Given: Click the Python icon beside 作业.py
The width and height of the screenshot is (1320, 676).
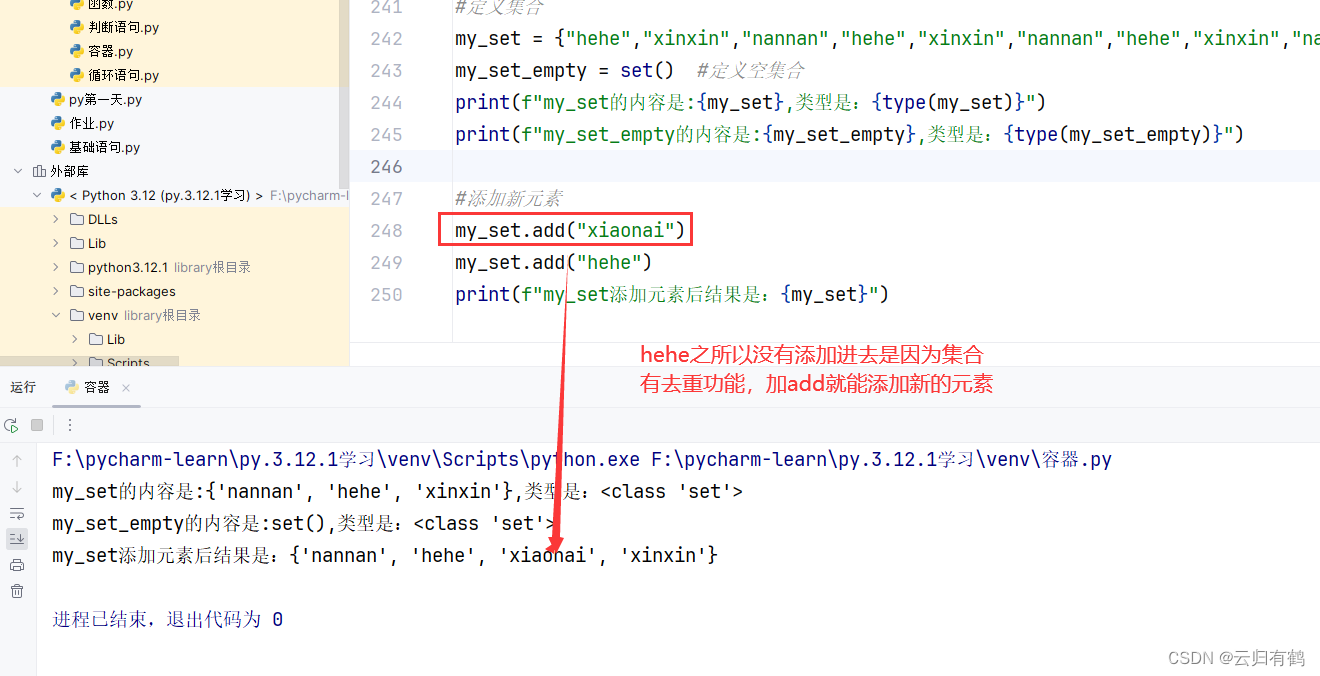Looking at the screenshot, I should [58, 123].
